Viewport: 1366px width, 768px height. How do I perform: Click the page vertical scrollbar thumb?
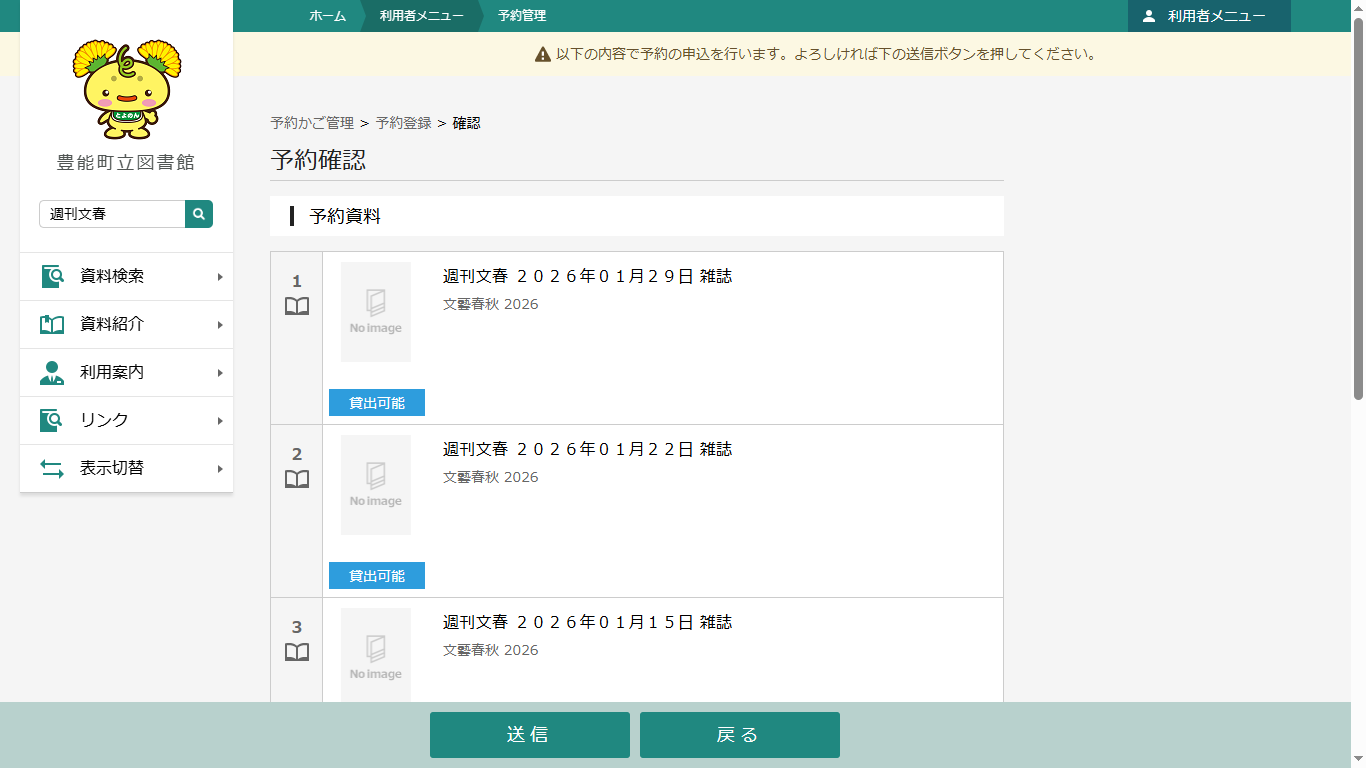pos(1358,210)
